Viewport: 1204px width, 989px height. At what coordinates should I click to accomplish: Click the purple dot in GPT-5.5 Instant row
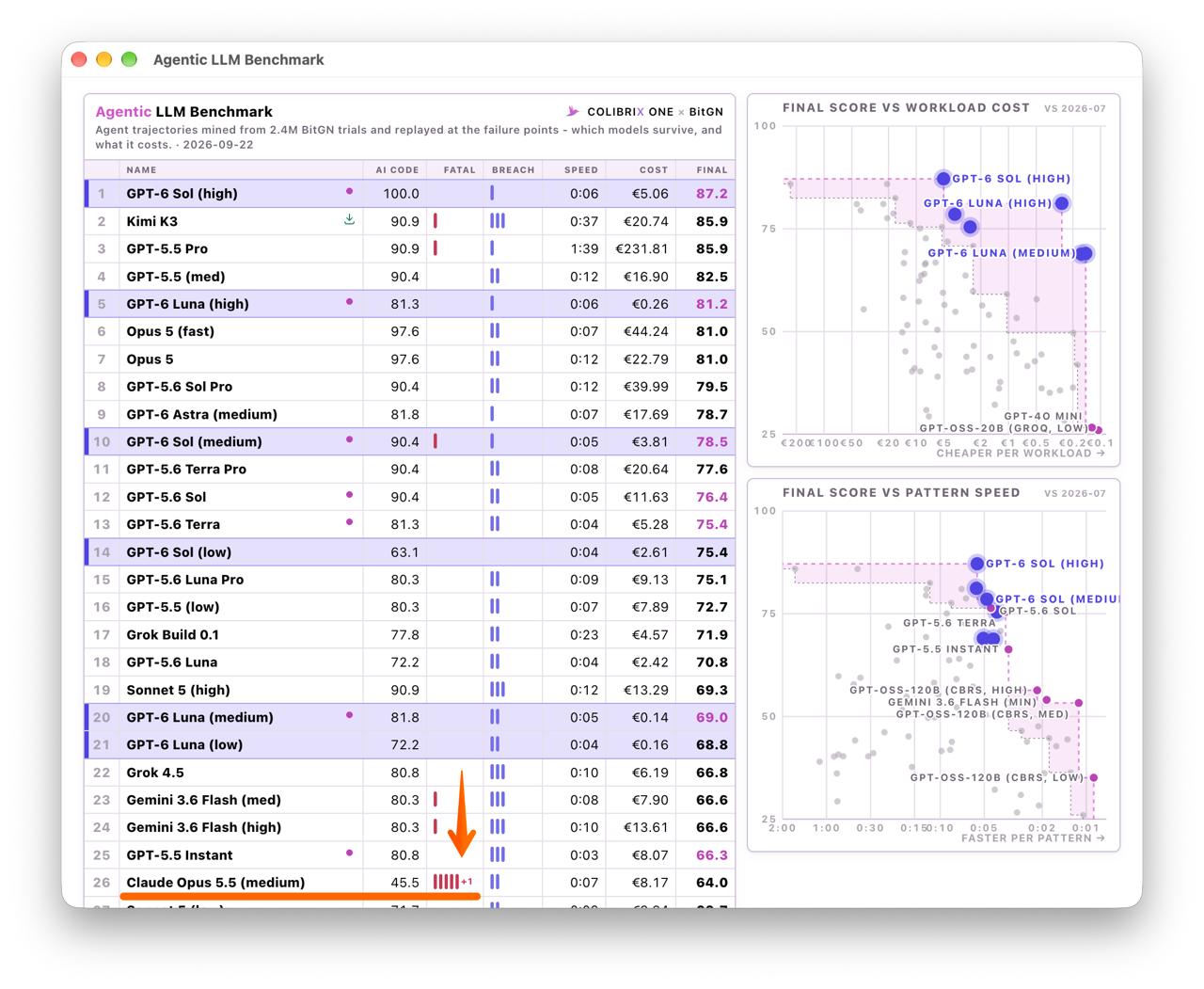point(350,853)
